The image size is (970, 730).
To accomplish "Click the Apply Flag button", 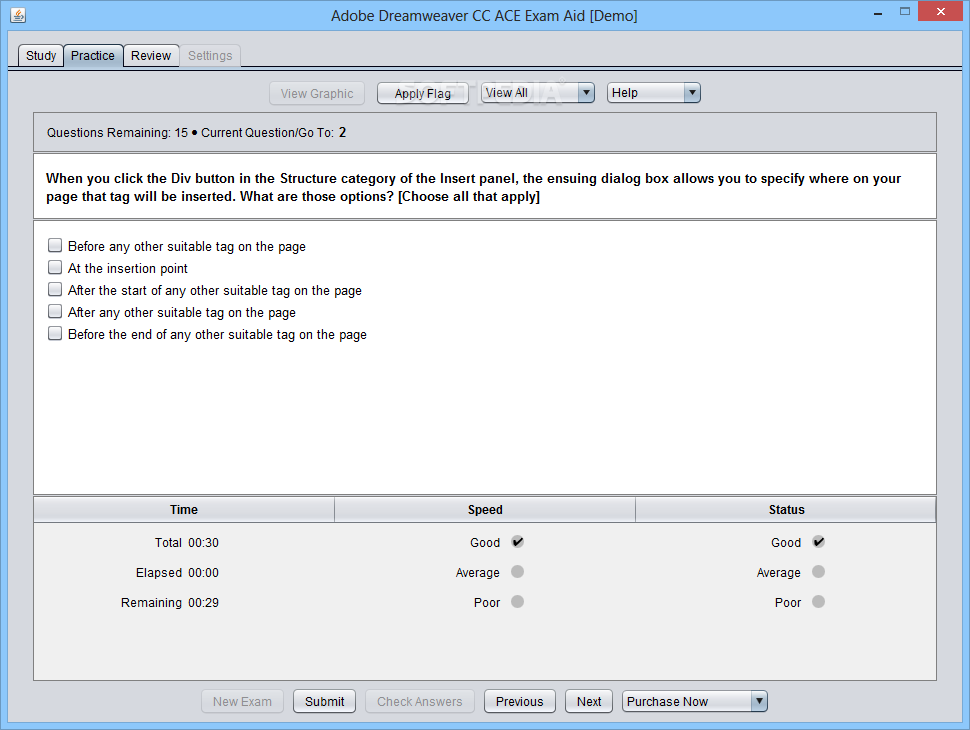I will [423, 93].
